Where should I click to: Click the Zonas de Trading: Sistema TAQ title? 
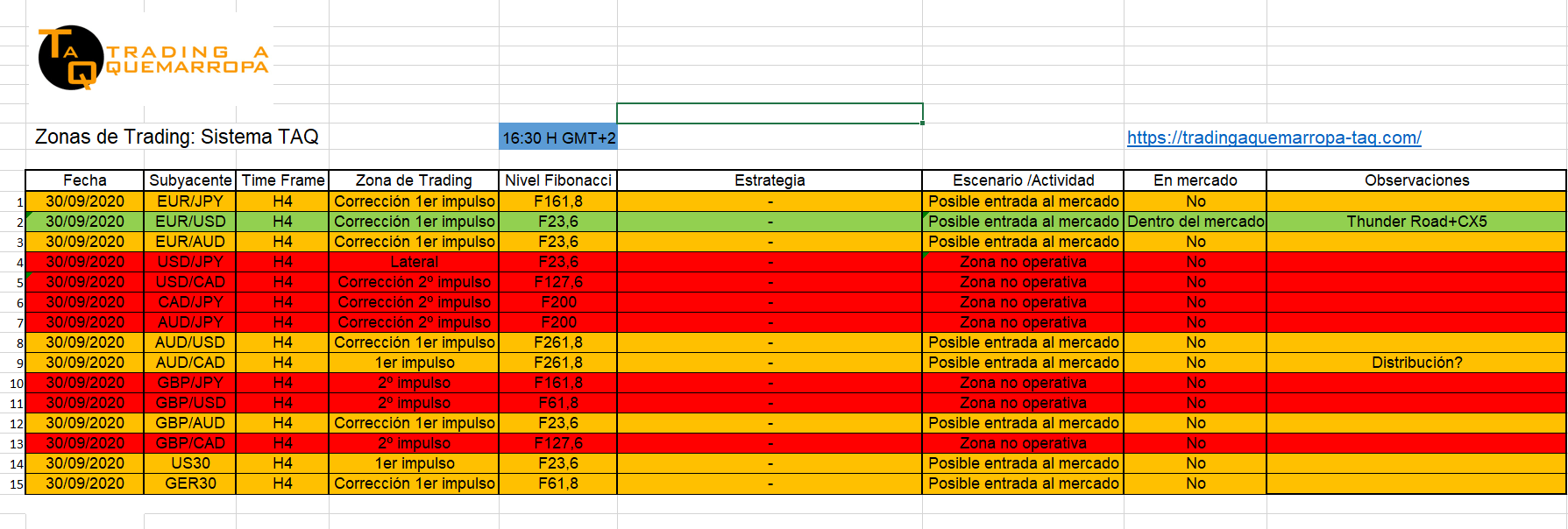coord(176,137)
